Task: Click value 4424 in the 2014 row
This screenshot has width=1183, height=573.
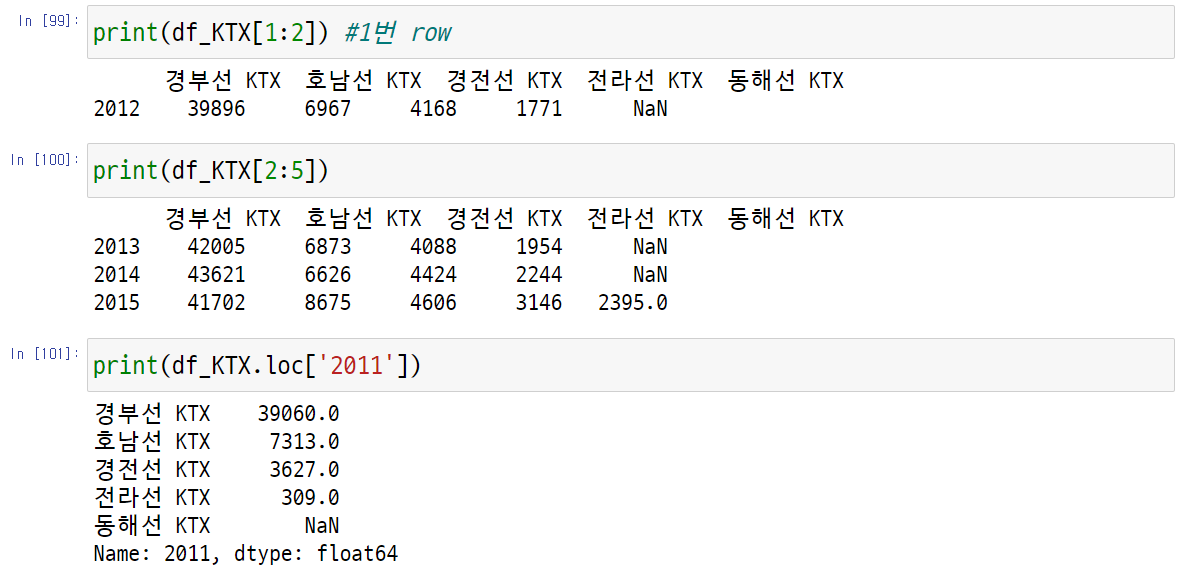Action: pos(433,275)
